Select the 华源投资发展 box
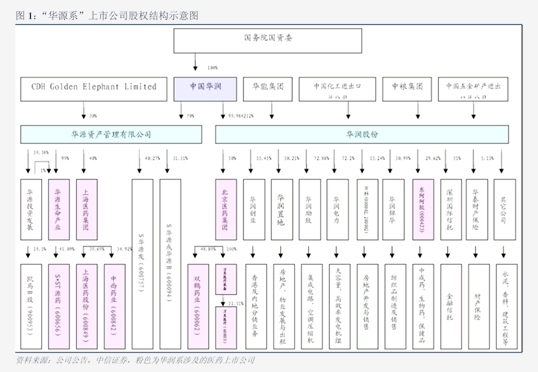Image resolution: width=538 pixels, height=372 pixels. (31, 209)
